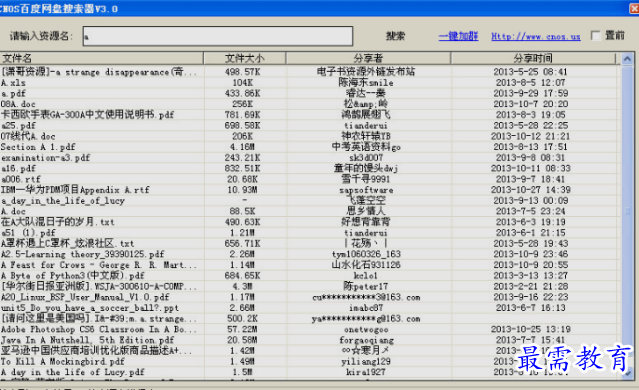Select 在A大队混日子的岁月.txt row
The height and width of the screenshot is (390, 639).
point(310,222)
